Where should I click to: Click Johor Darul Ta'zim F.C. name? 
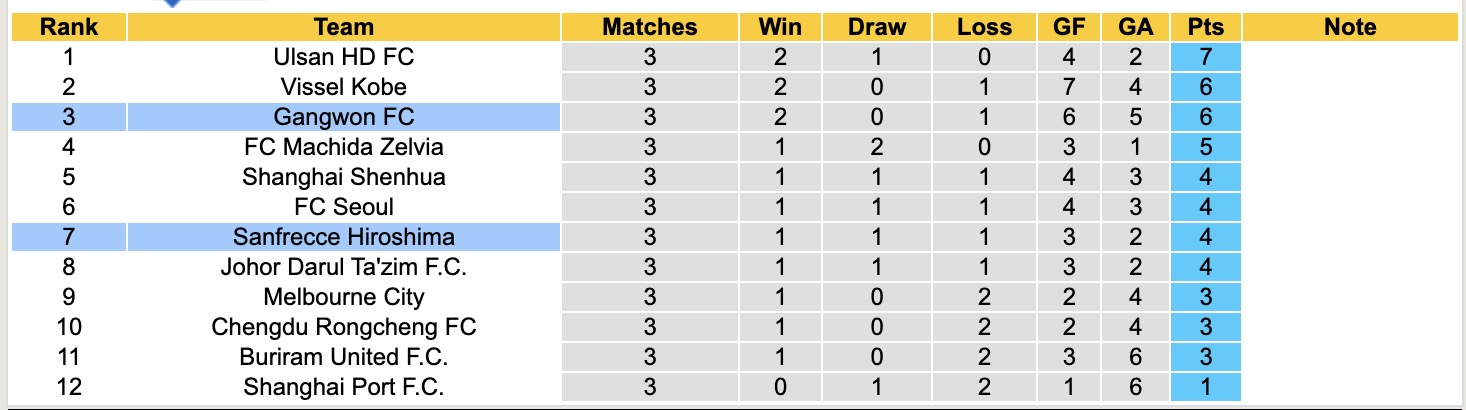[x=343, y=268]
